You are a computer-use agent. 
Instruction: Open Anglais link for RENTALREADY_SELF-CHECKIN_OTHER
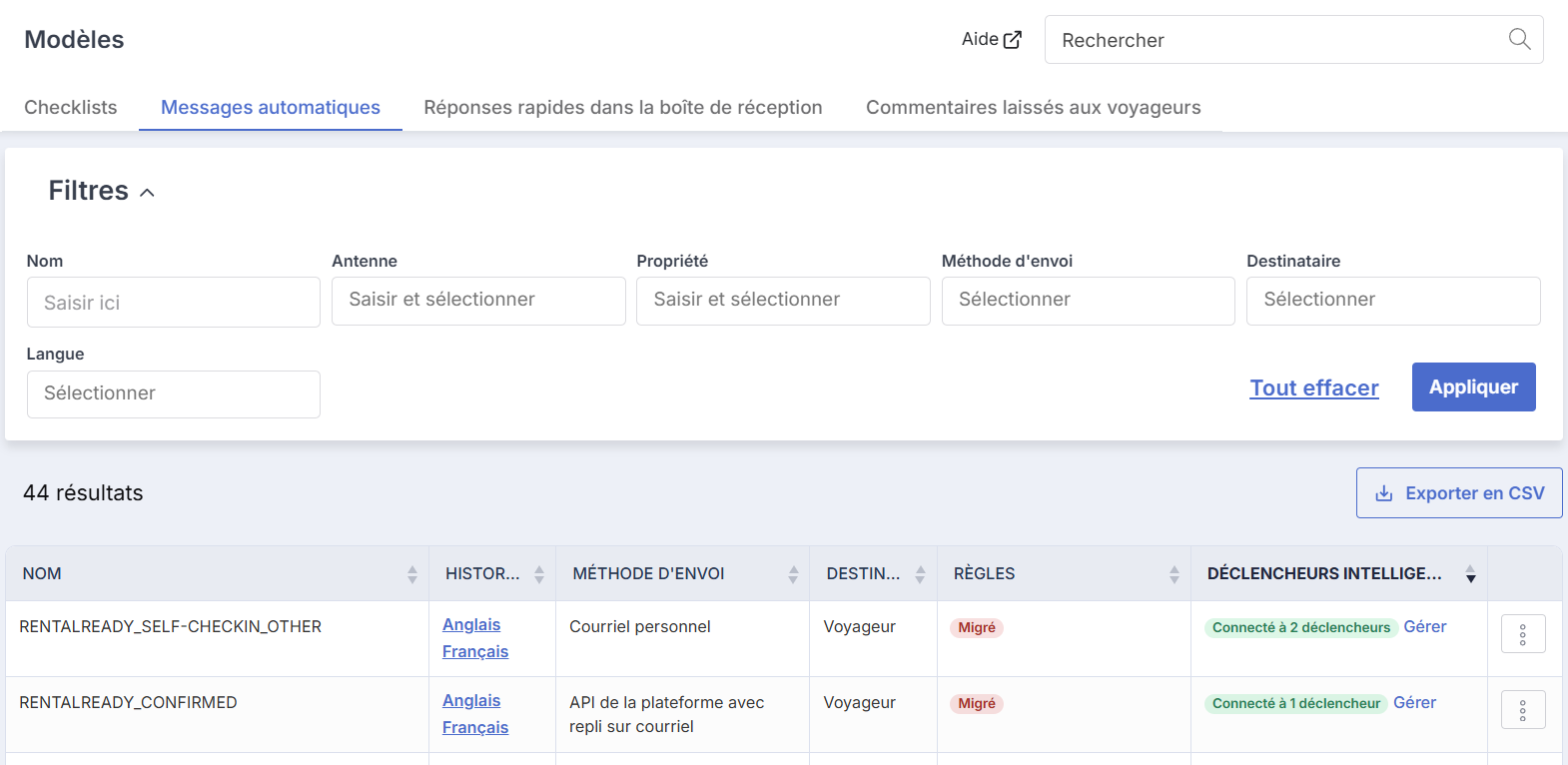click(471, 624)
